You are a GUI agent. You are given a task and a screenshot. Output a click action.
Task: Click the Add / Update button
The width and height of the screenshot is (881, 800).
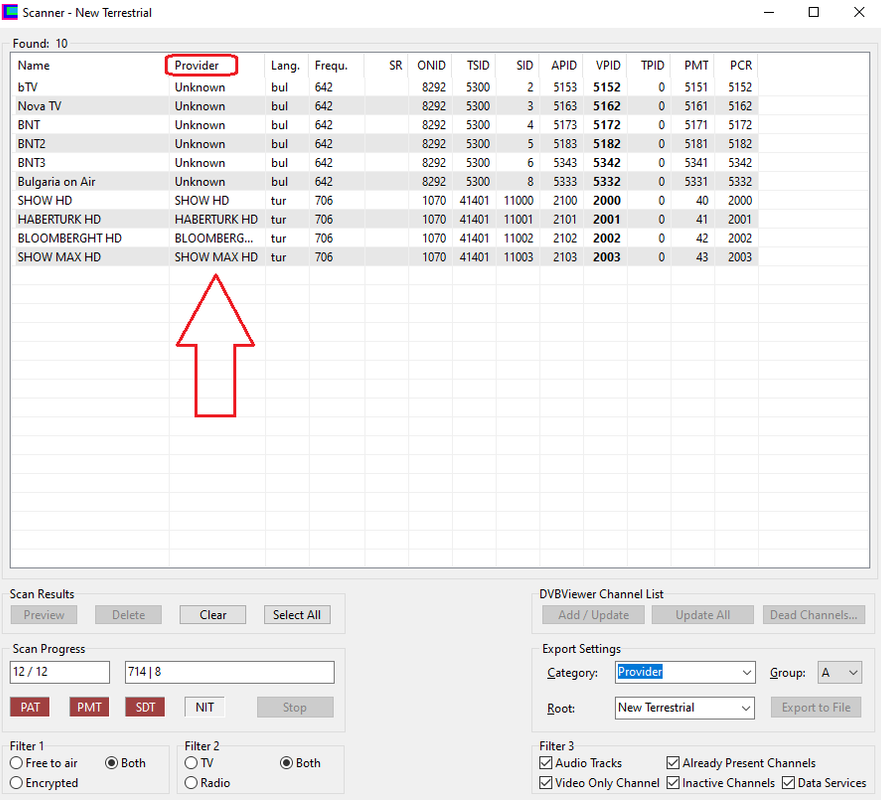point(594,615)
